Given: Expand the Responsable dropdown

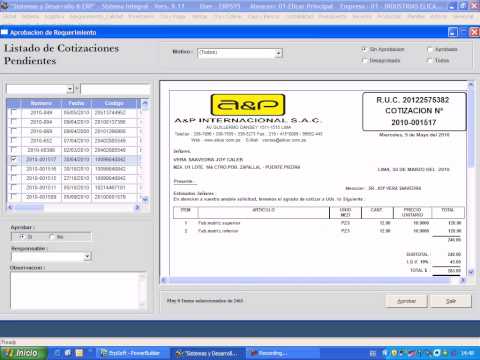Looking at the screenshot, I should [87, 257].
